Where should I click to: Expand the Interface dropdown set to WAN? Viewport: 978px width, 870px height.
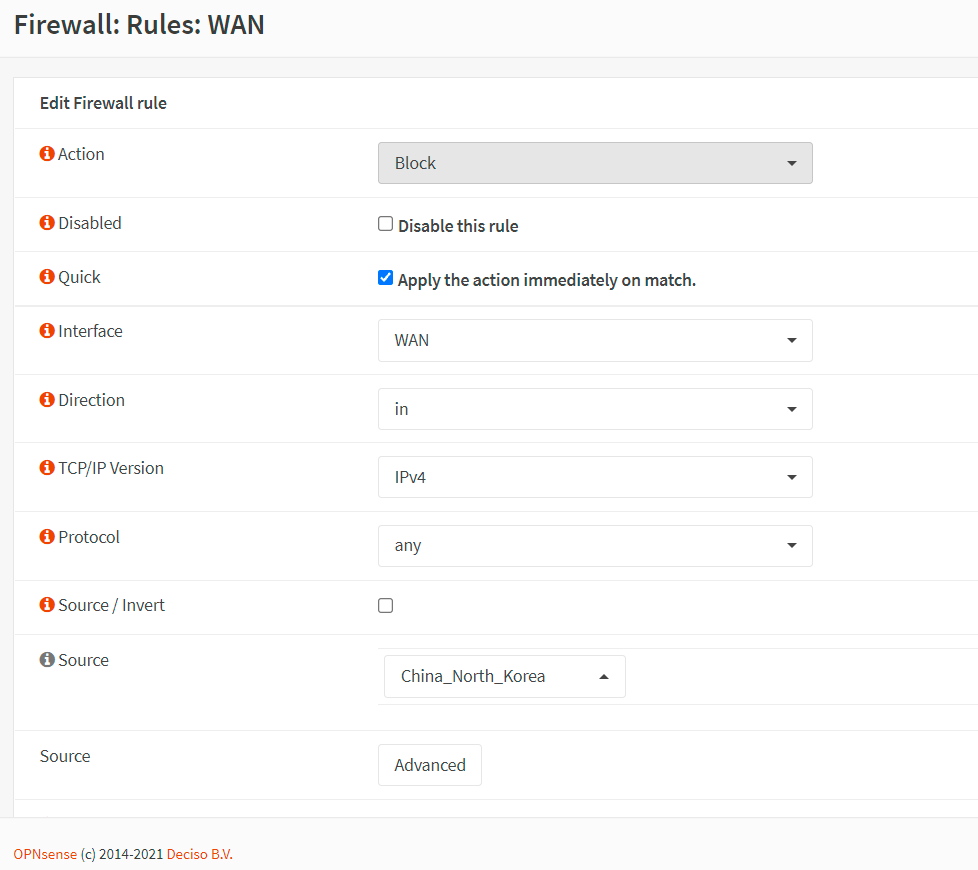pos(595,340)
